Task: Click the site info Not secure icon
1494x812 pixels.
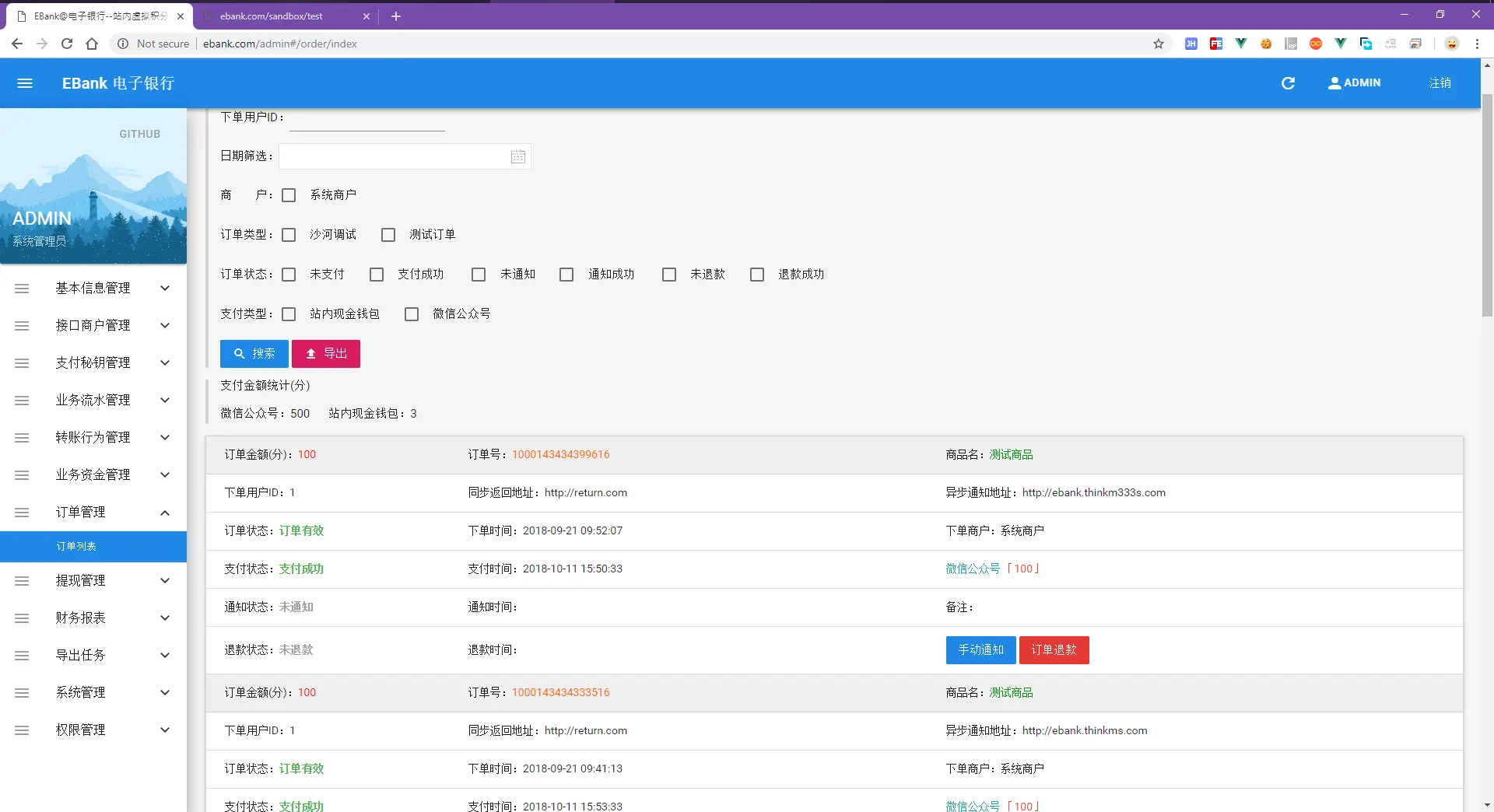Action: 123,44
